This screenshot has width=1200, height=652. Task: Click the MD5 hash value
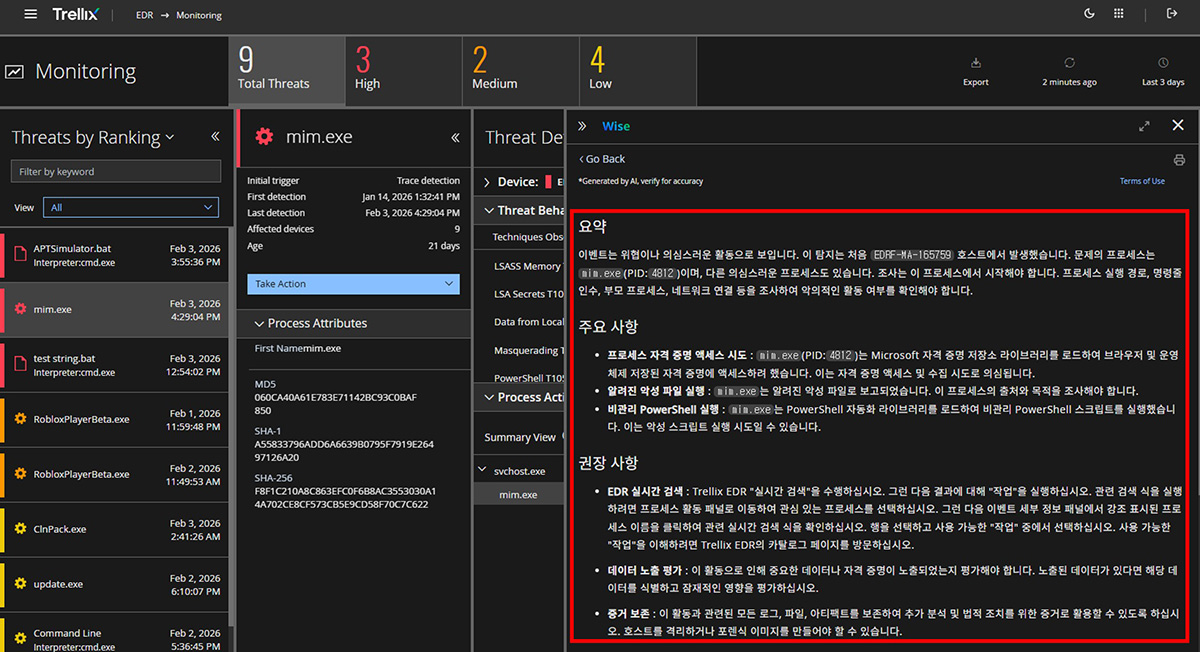[x=336, y=403]
